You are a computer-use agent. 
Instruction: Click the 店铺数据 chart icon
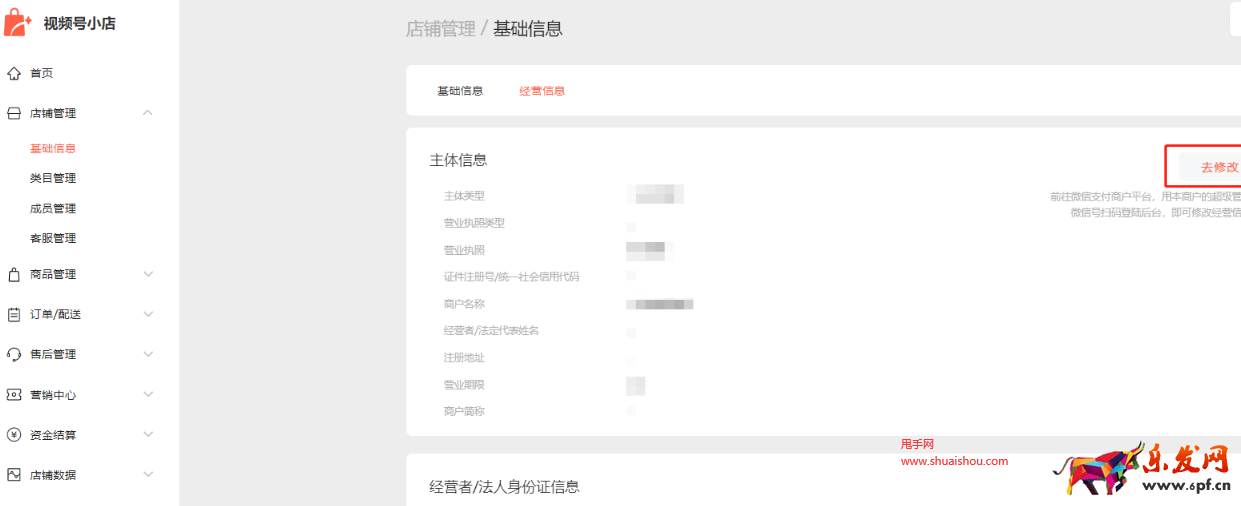pyautogui.click(x=14, y=475)
